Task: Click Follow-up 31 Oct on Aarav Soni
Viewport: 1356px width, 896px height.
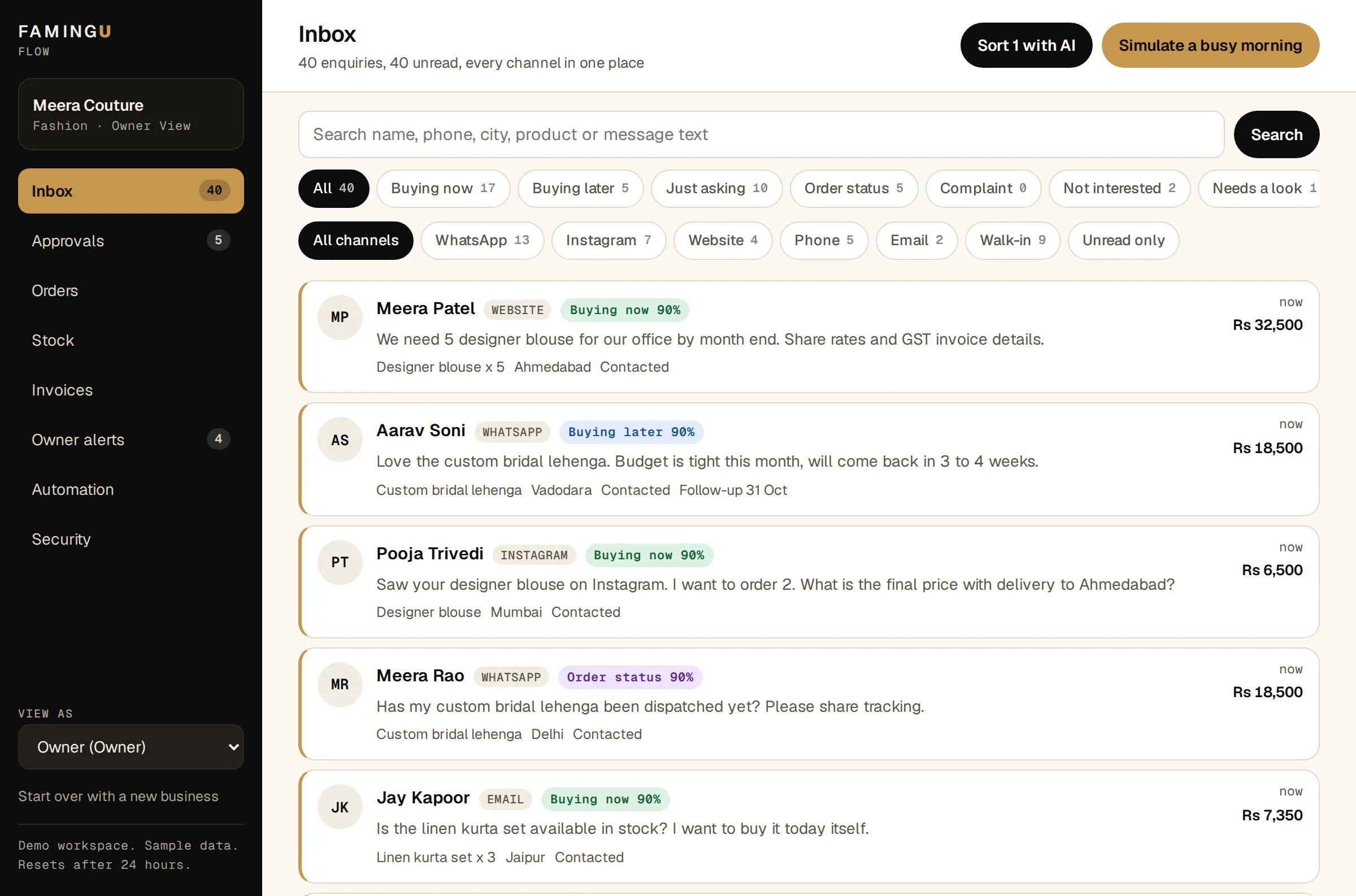Action: click(733, 490)
